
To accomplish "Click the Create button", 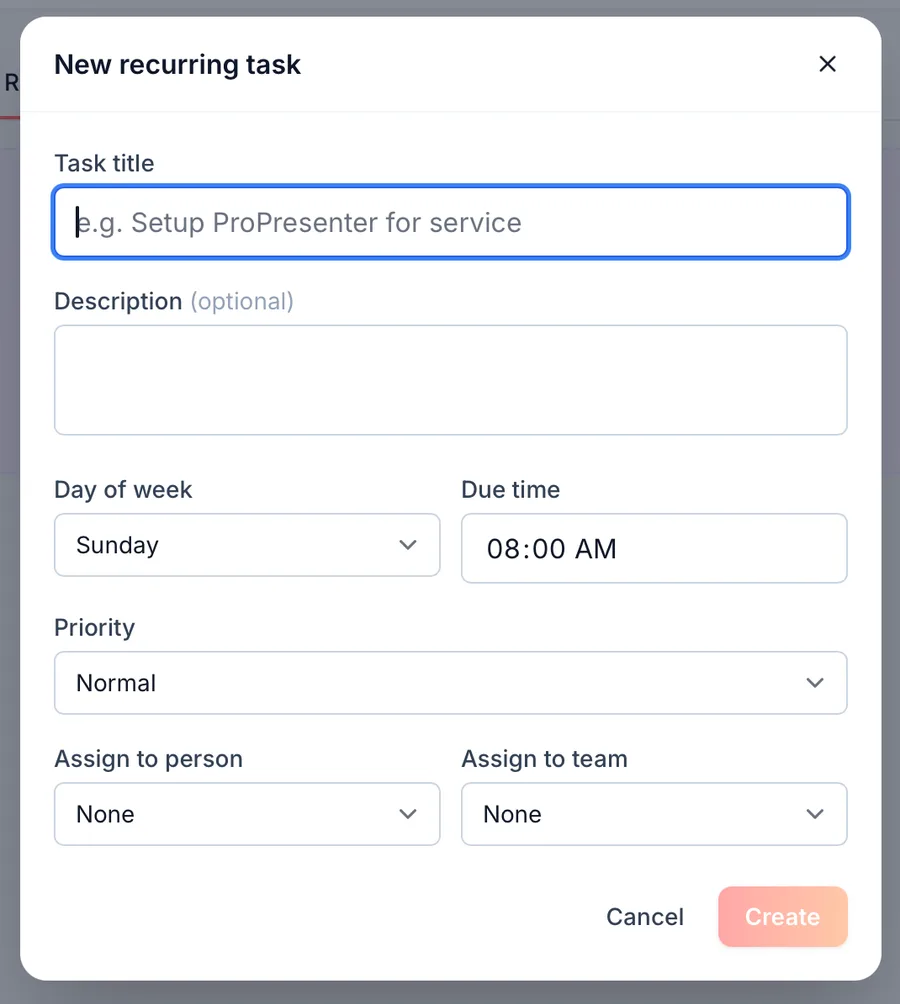I will coord(783,916).
